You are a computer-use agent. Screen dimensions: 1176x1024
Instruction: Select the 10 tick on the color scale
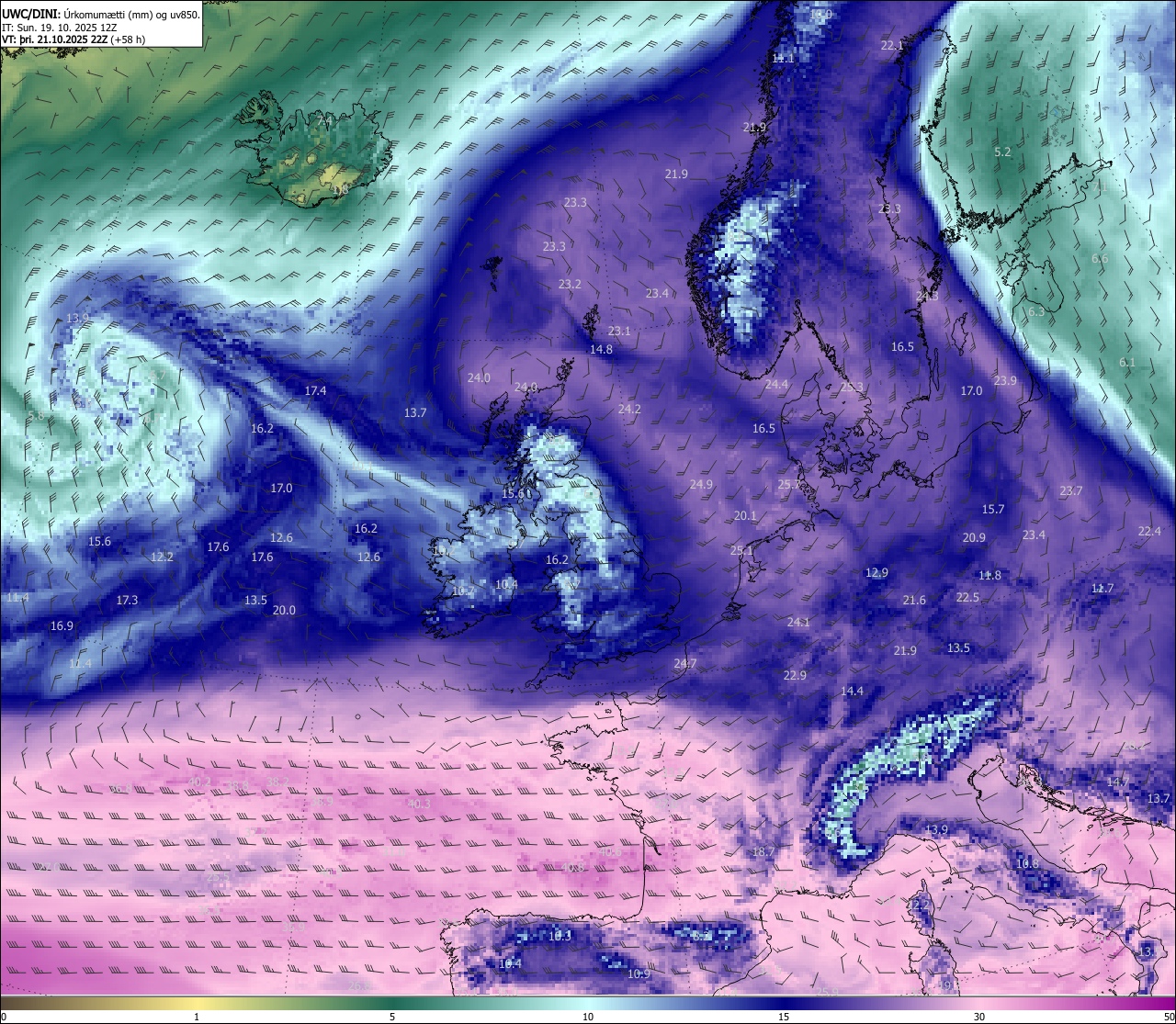pyautogui.click(x=588, y=1017)
